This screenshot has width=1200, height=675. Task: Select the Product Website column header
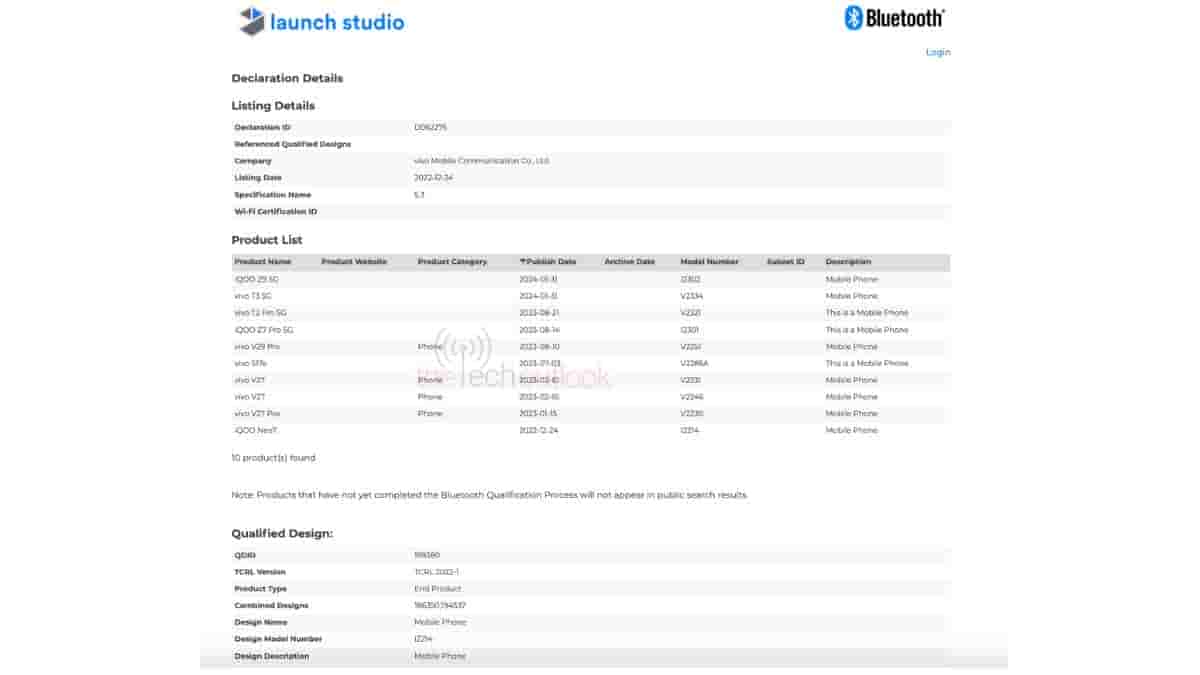354,262
